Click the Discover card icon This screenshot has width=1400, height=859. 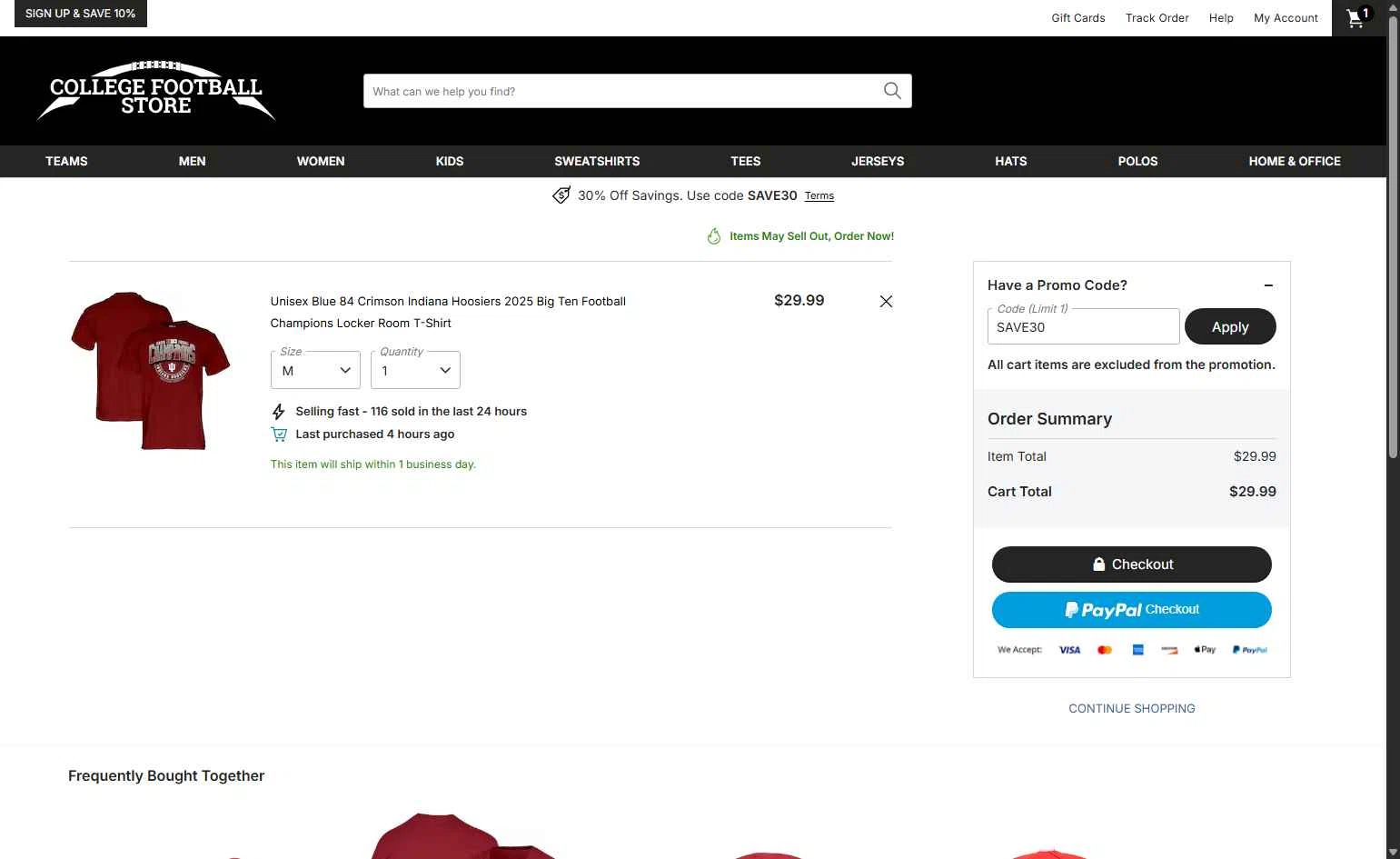pyautogui.click(x=1169, y=650)
